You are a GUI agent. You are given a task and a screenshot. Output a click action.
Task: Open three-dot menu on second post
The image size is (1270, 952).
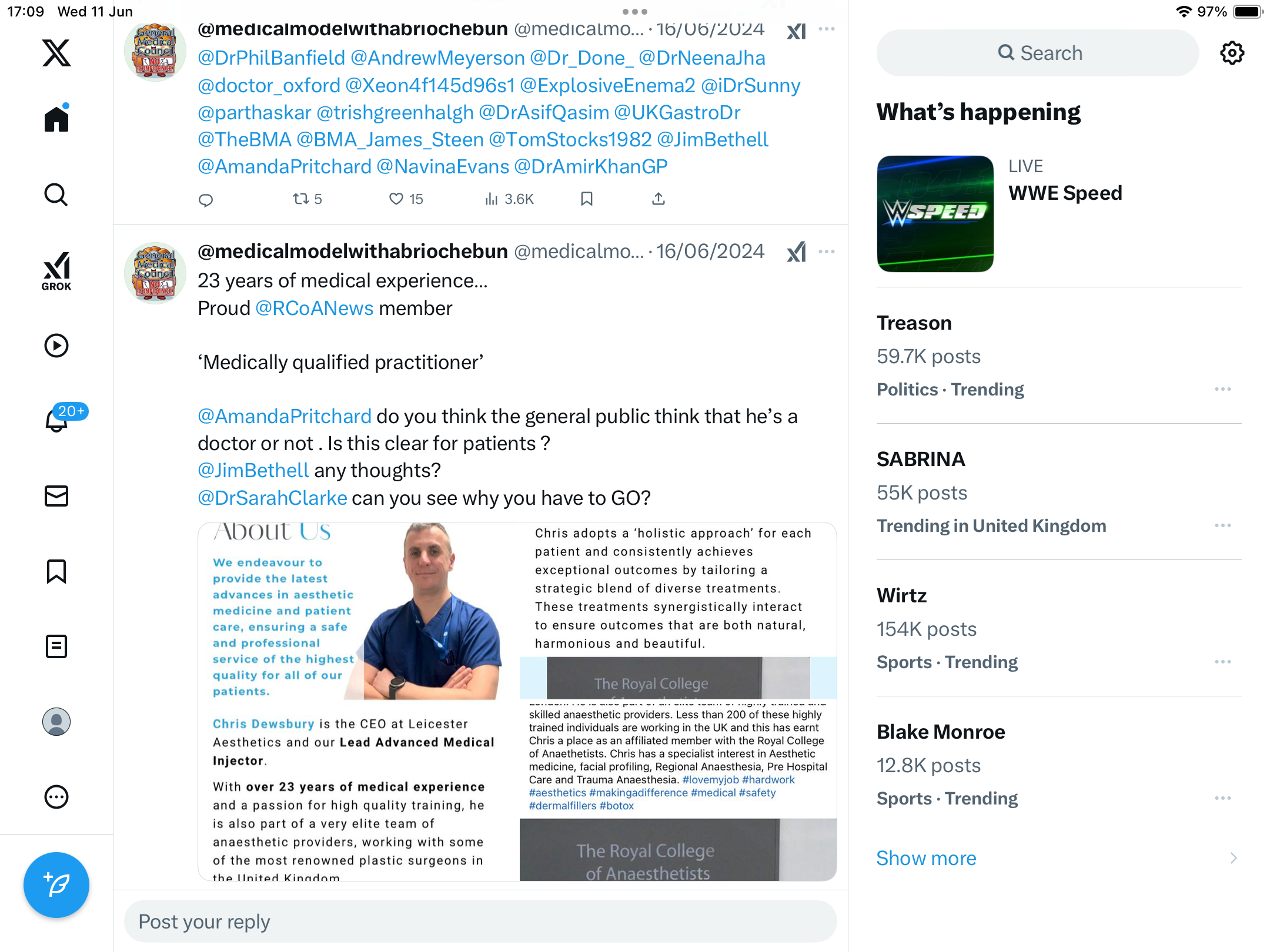[x=827, y=252]
